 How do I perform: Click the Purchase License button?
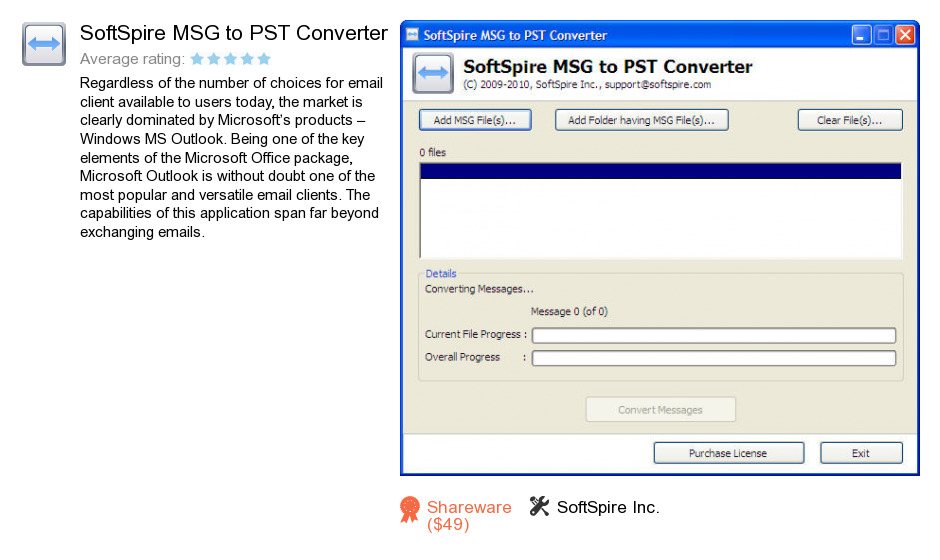tap(728, 453)
